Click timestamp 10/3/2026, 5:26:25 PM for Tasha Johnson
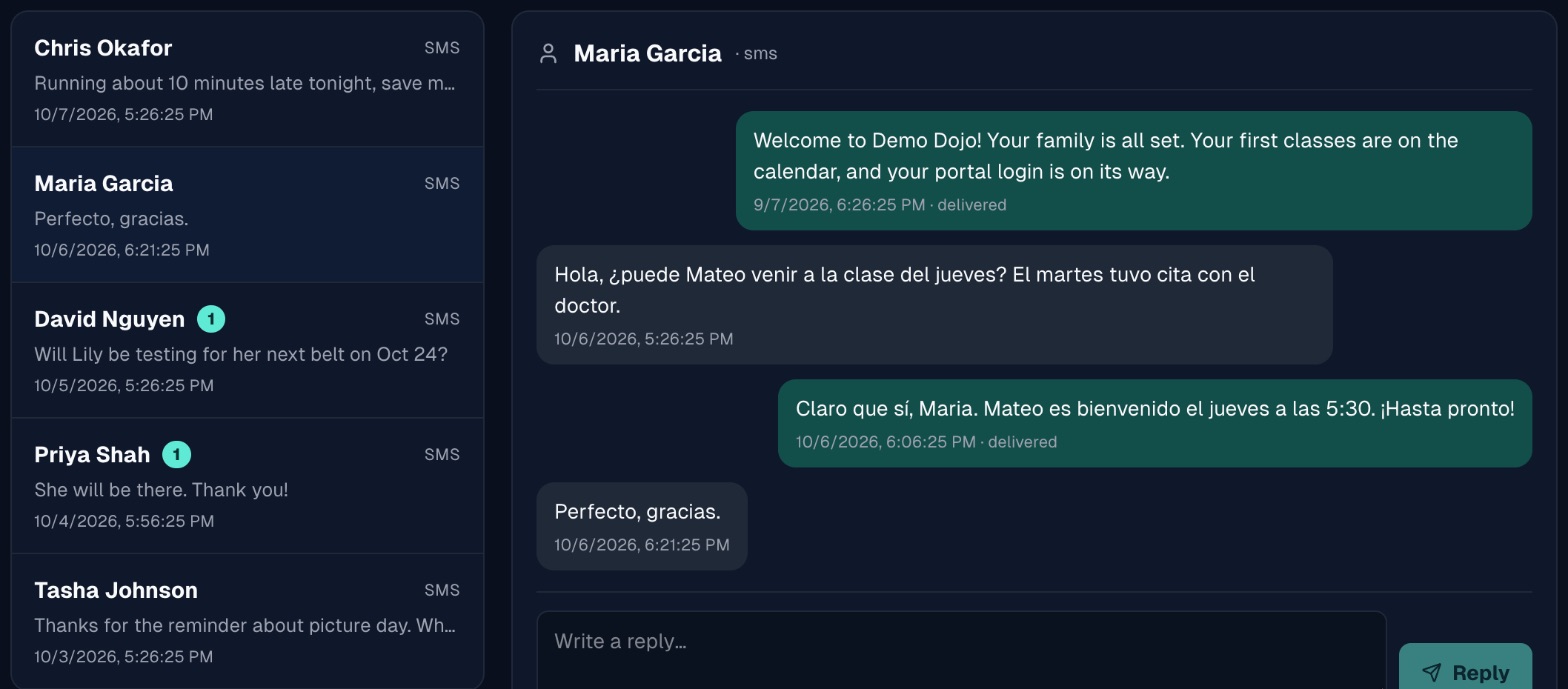 (x=123, y=657)
